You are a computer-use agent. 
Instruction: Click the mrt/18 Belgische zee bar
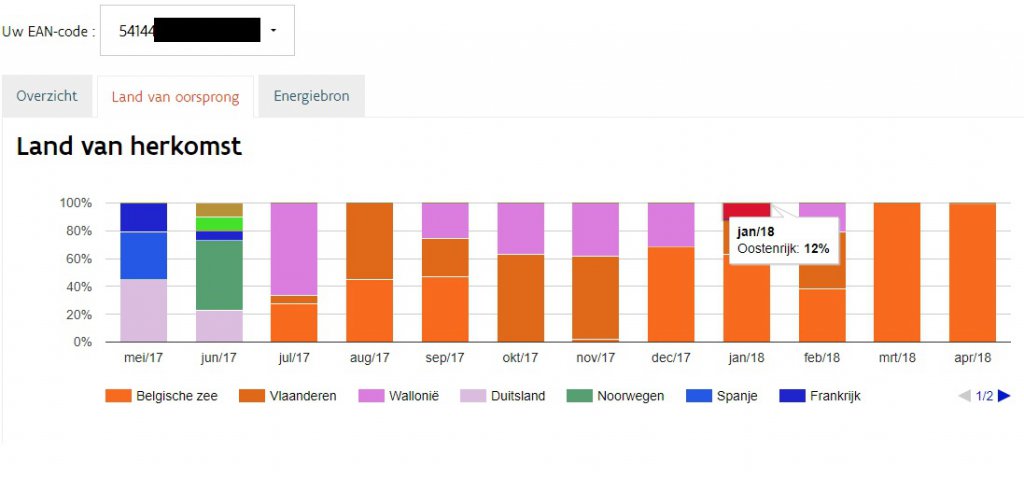click(897, 272)
